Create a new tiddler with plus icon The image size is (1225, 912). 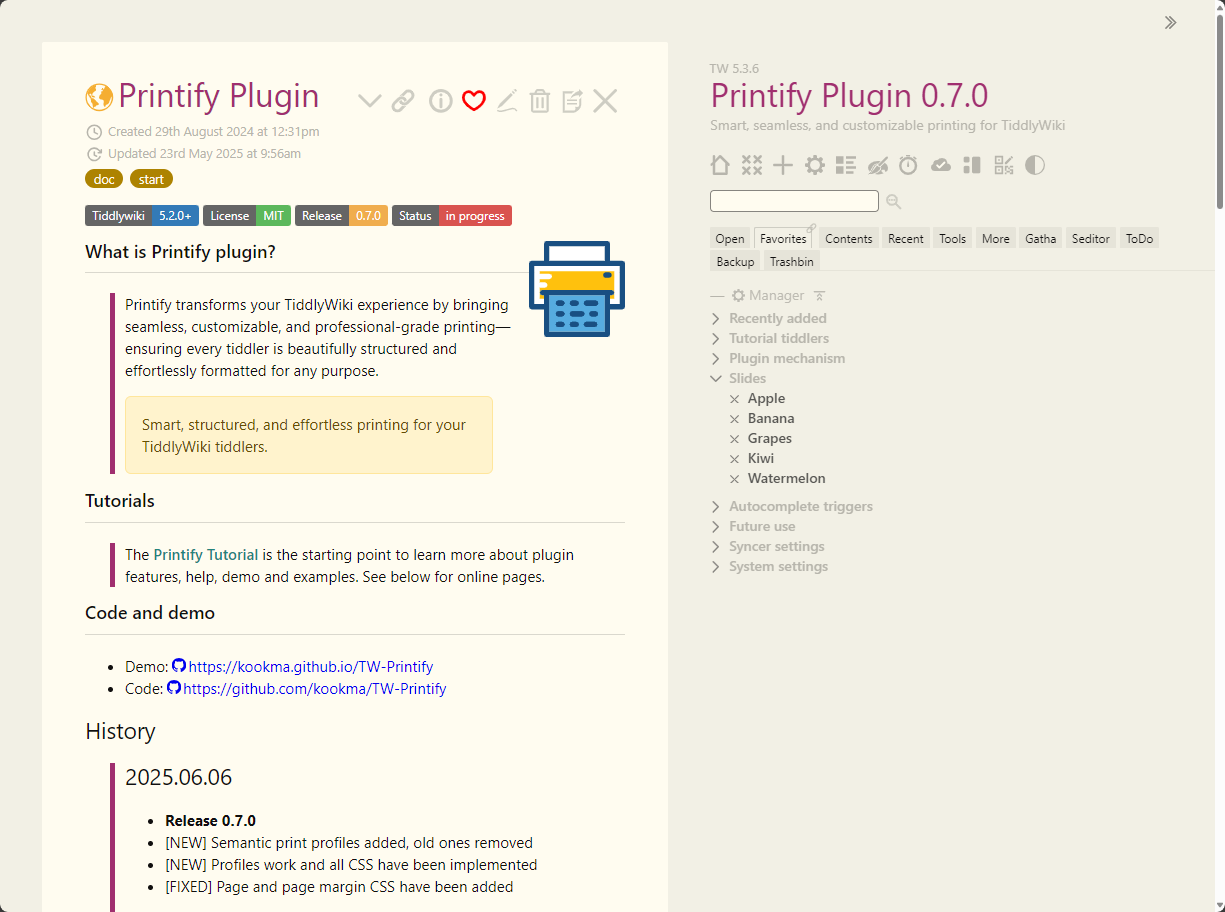783,165
